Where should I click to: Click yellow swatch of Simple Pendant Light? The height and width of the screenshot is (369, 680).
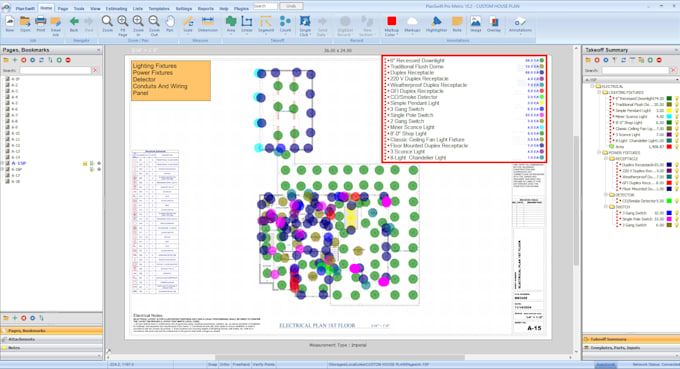tap(669, 111)
